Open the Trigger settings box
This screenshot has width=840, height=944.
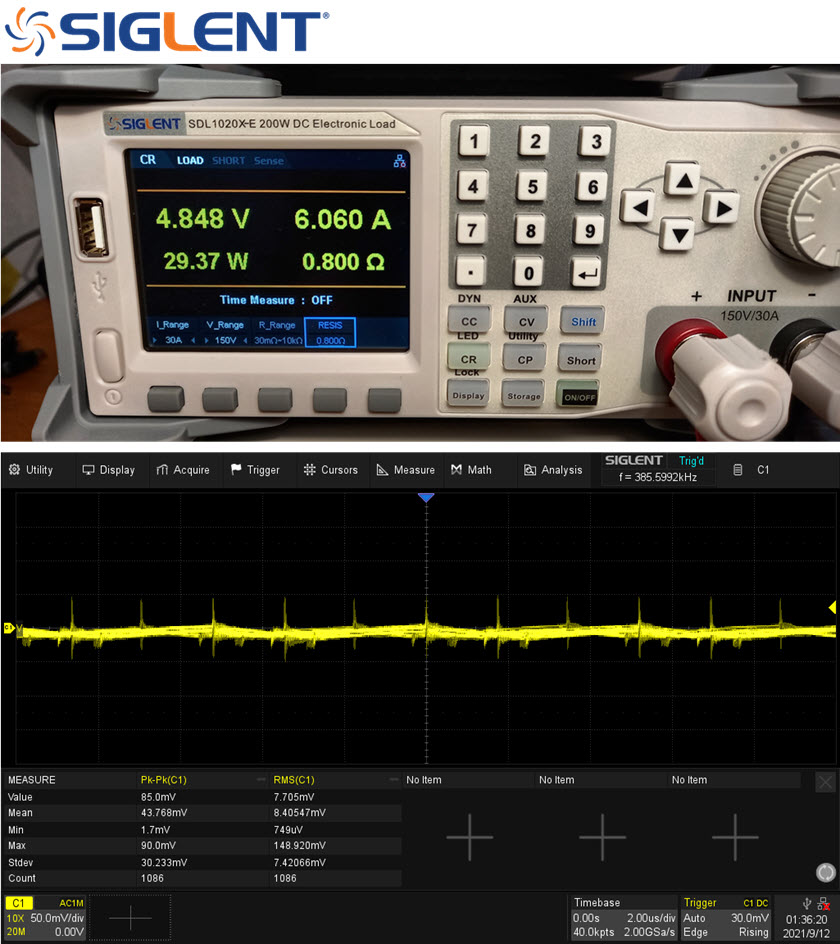[x=727, y=919]
